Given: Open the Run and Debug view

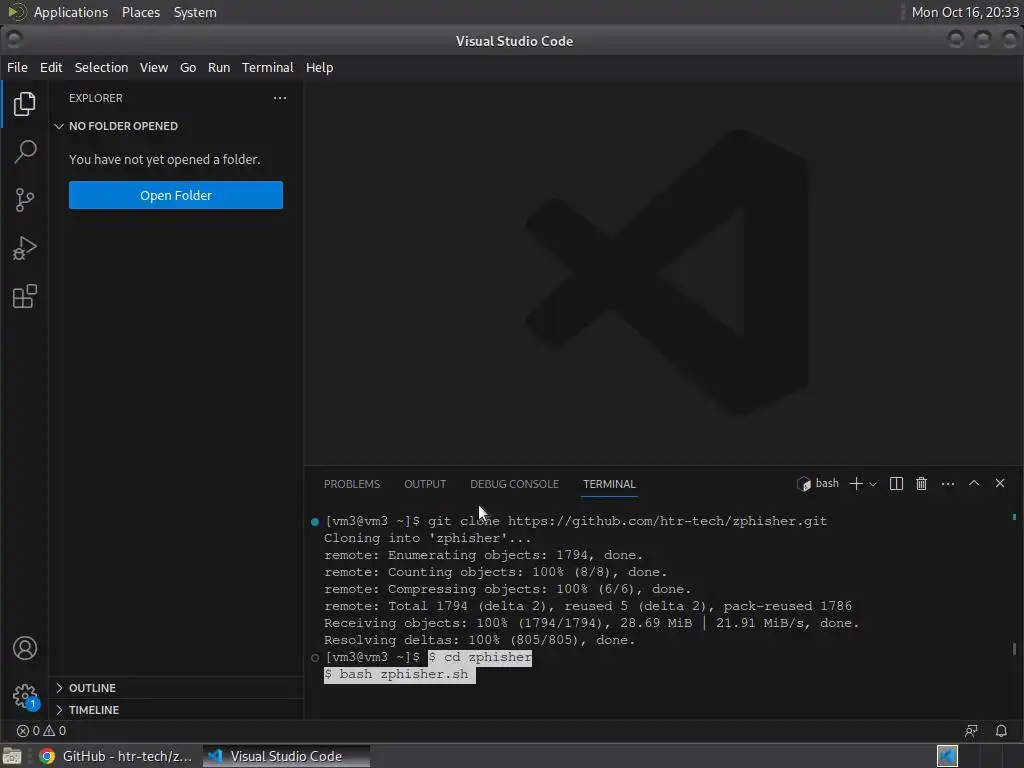Looking at the screenshot, I should (x=24, y=248).
